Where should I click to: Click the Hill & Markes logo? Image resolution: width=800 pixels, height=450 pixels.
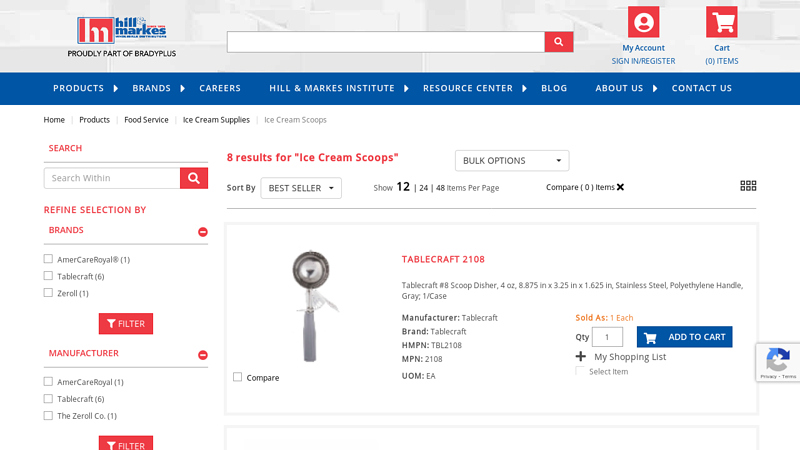tap(121, 31)
